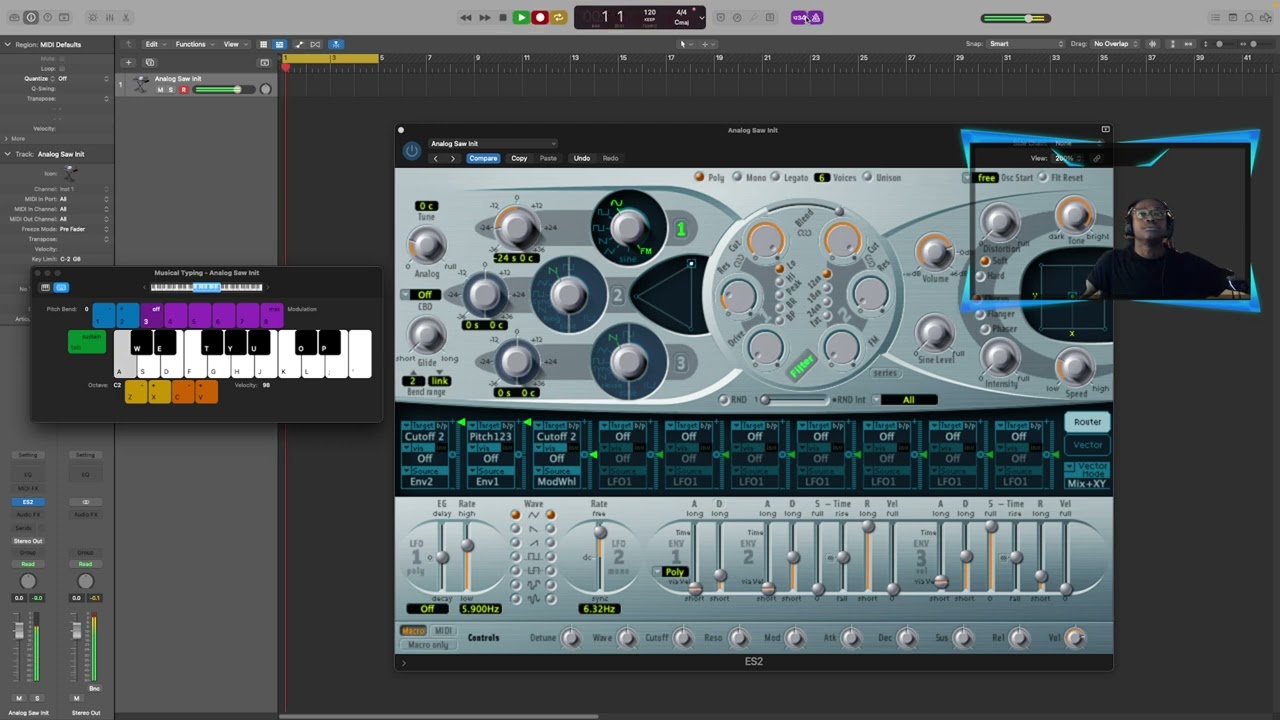The height and width of the screenshot is (720, 1280).
Task: Open the Drag No Overlap dropdown
Action: click(x=1115, y=44)
